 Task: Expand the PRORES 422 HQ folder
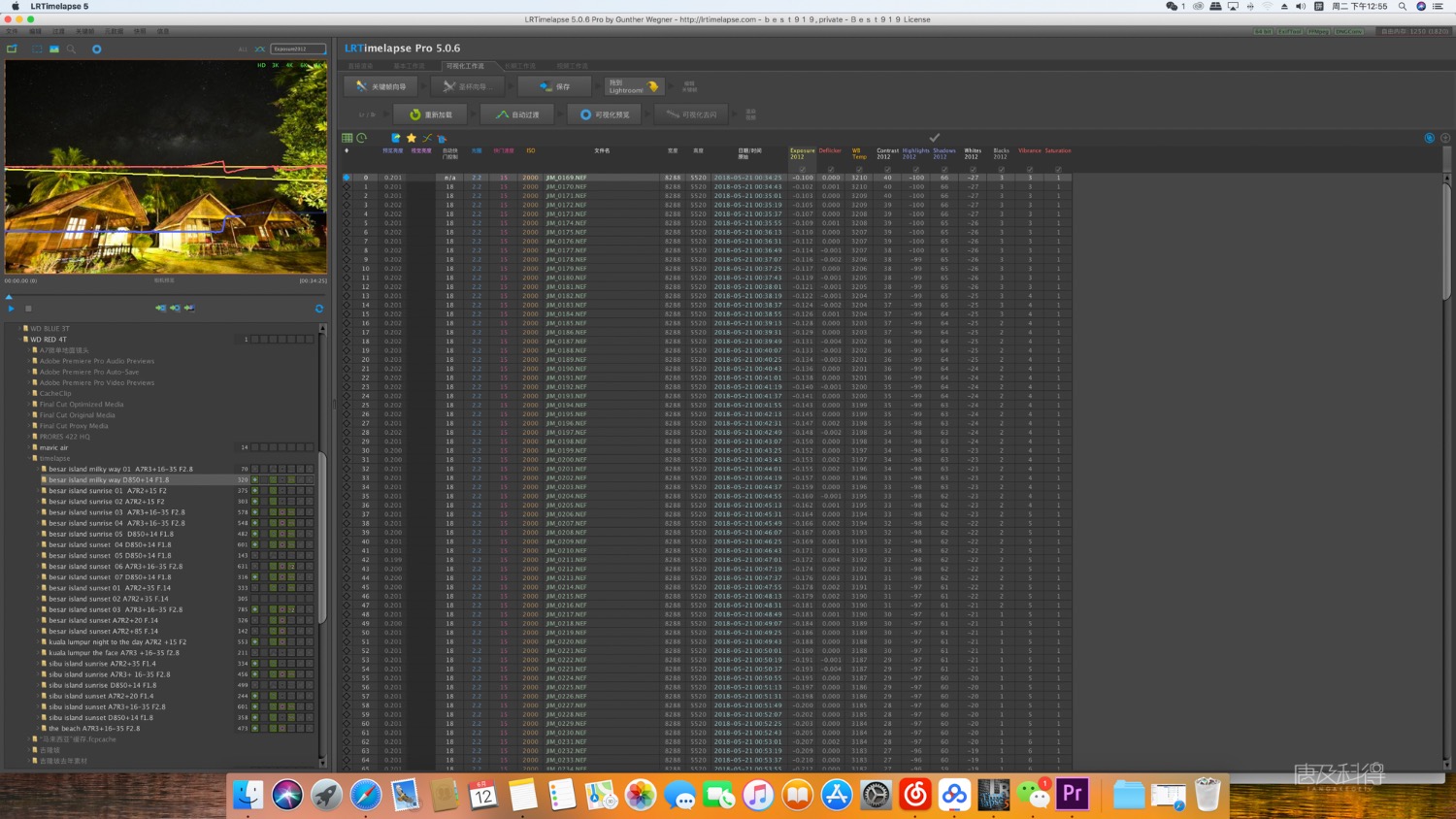27,437
